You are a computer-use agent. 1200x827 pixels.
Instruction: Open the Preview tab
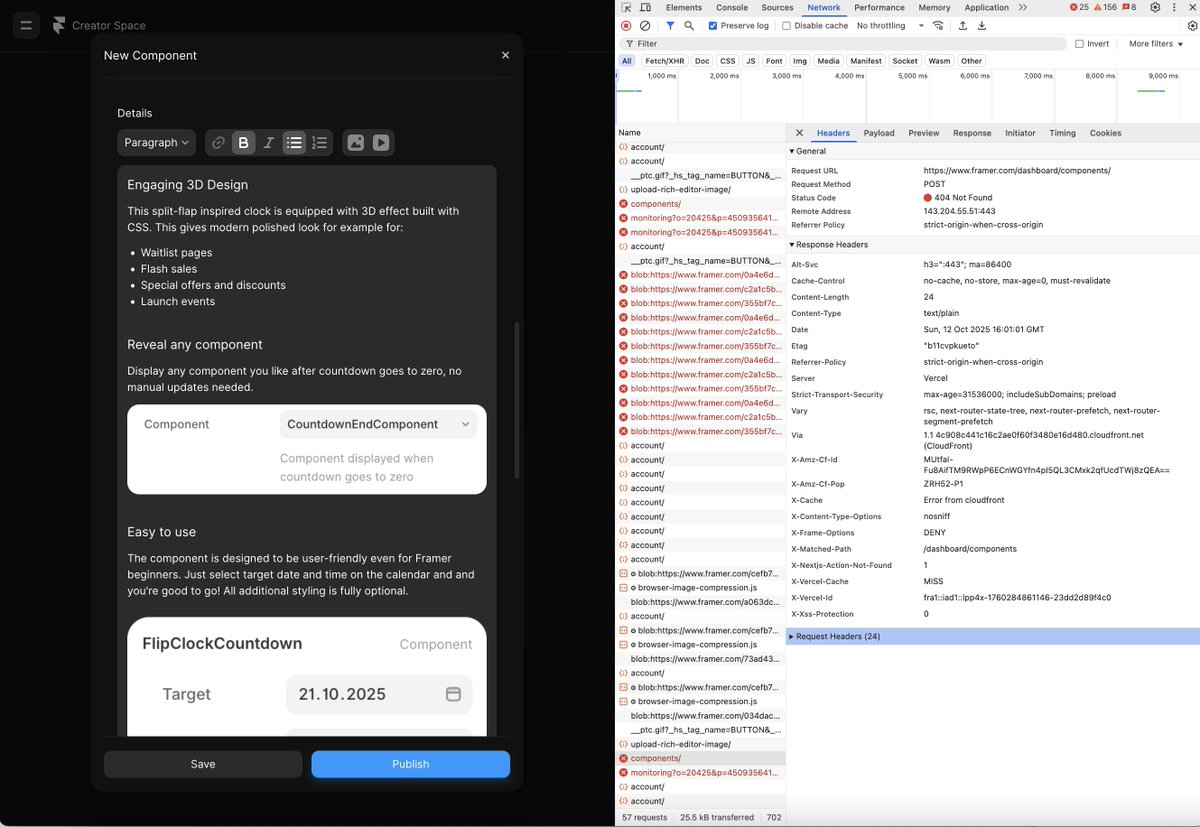[924, 133]
